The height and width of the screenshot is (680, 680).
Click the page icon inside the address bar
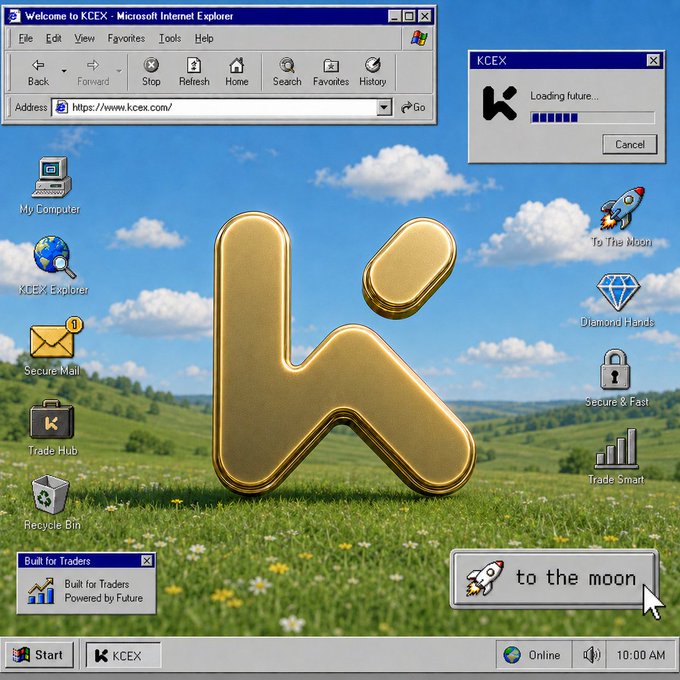pos(62,107)
